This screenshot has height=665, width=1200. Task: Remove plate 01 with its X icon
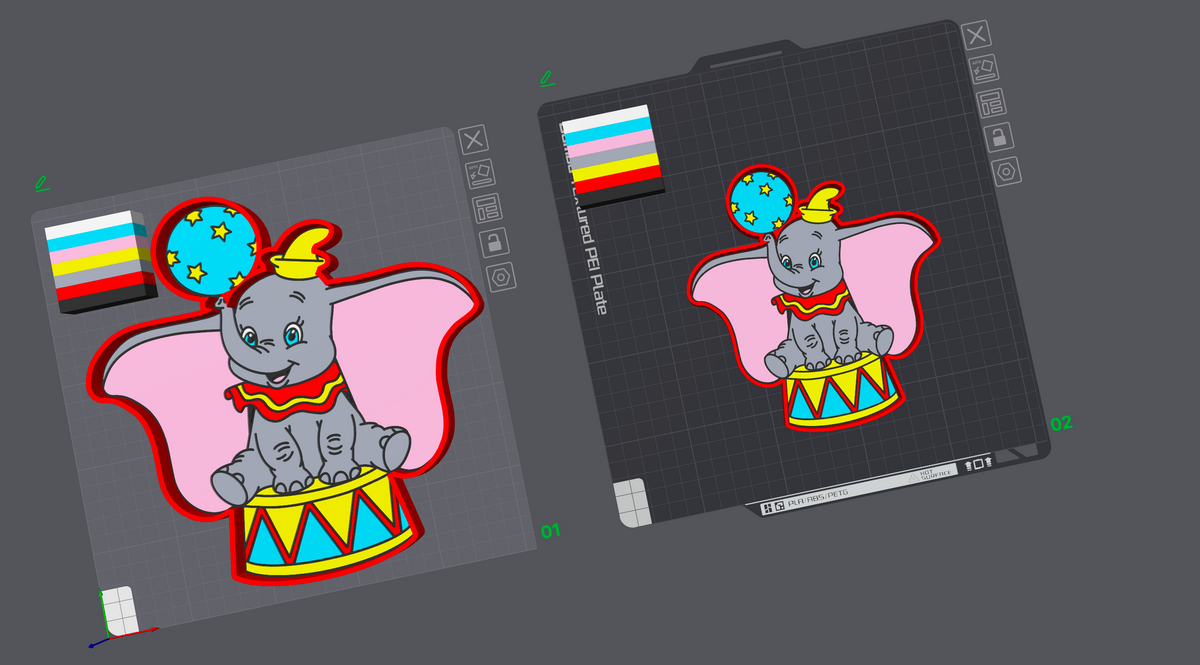(473, 139)
